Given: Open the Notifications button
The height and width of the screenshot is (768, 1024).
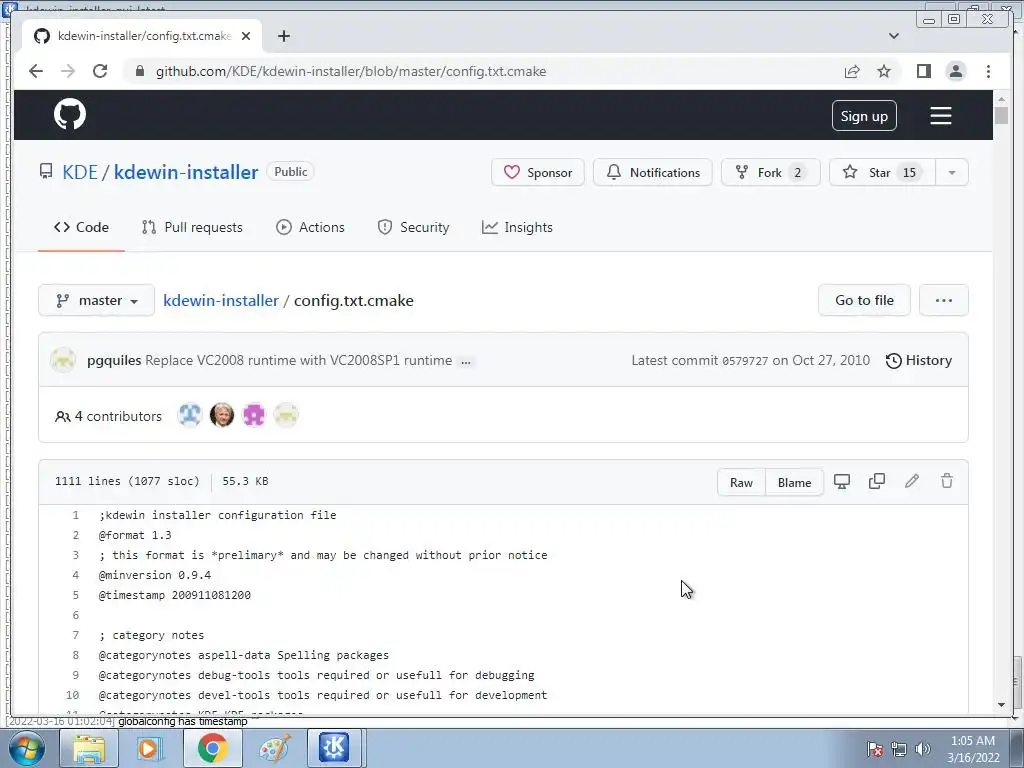Looking at the screenshot, I should tap(652, 172).
